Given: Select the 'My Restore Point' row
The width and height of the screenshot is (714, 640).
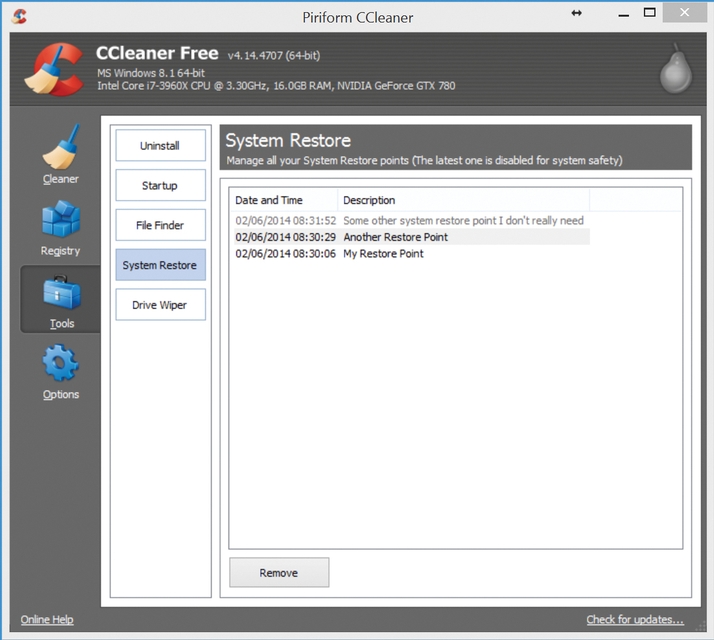Looking at the screenshot, I should (x=412, y=254).
